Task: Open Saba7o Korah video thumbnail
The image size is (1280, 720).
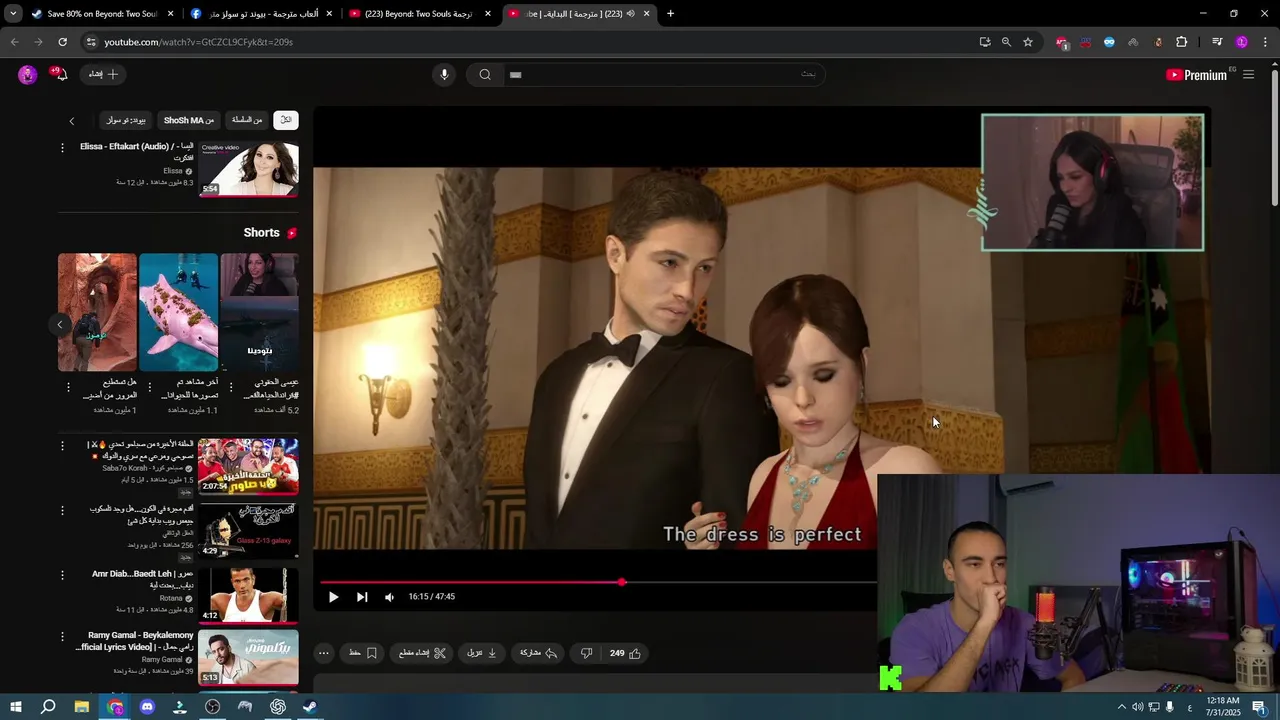Action: pyautogui.click(x=248, y=466)
